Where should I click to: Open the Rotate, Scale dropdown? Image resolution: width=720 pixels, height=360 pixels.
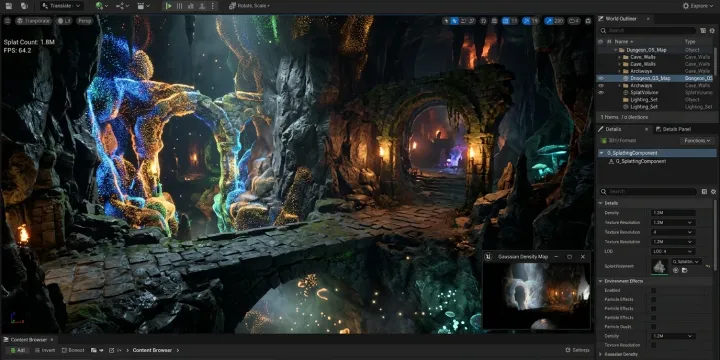249,6
